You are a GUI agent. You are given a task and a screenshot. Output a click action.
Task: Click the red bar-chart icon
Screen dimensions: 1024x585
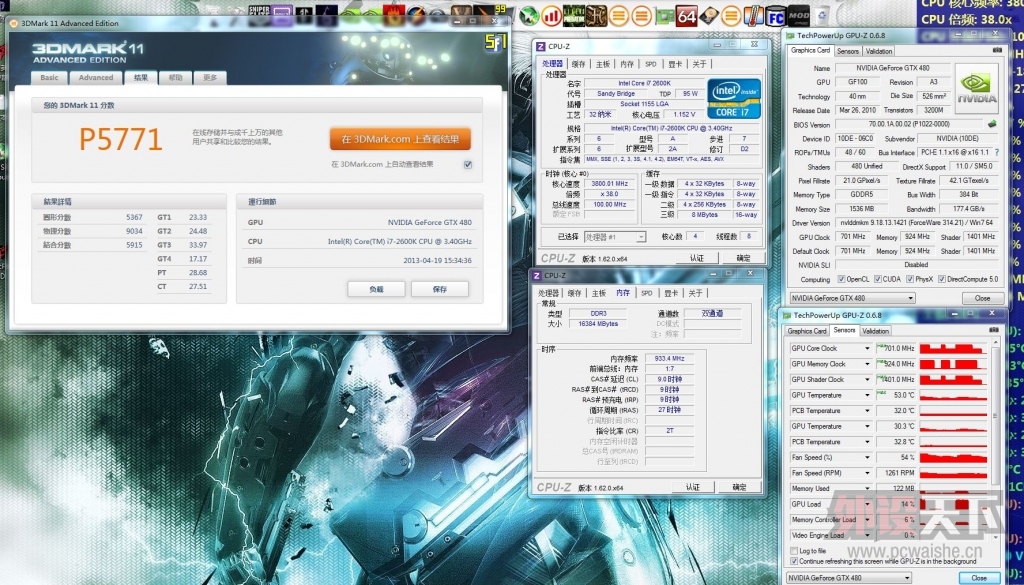[552, 16]
